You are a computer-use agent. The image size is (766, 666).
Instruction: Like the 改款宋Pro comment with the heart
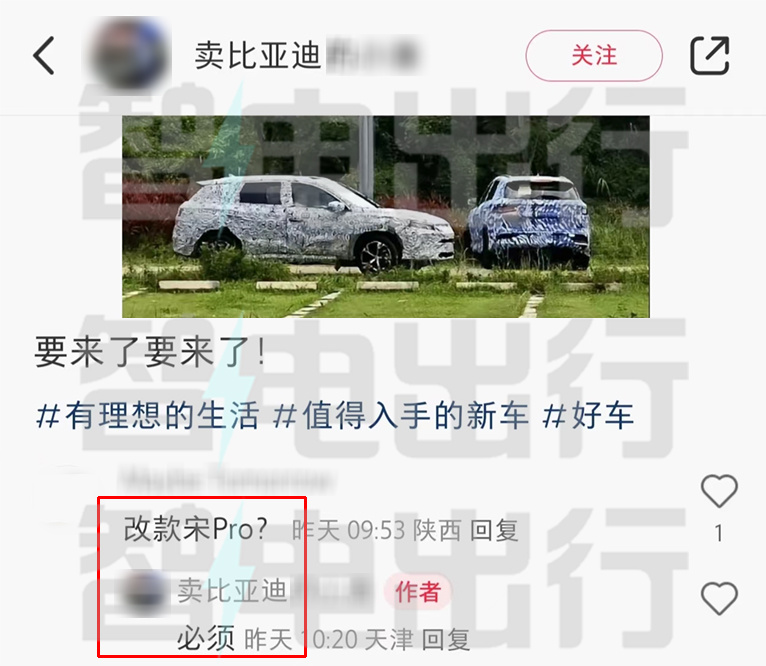pyautogui.click(x=719, y=491)
